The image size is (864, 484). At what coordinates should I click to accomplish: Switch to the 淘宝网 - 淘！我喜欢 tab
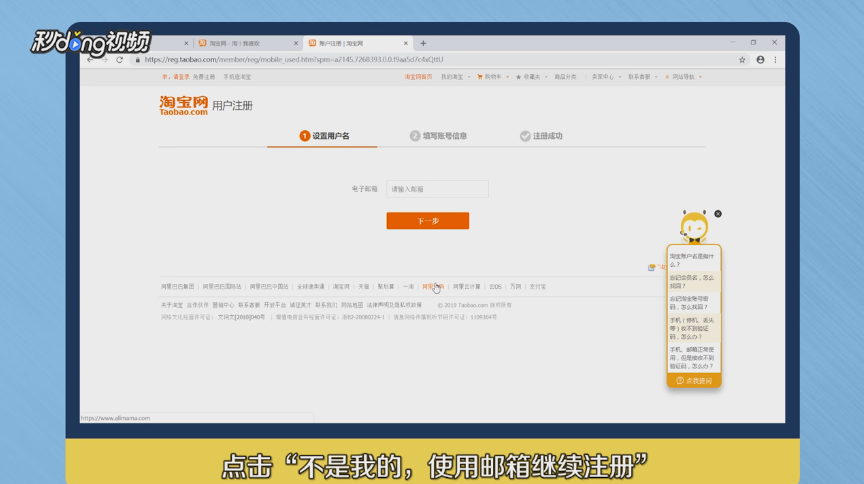(x=248, y=43)
